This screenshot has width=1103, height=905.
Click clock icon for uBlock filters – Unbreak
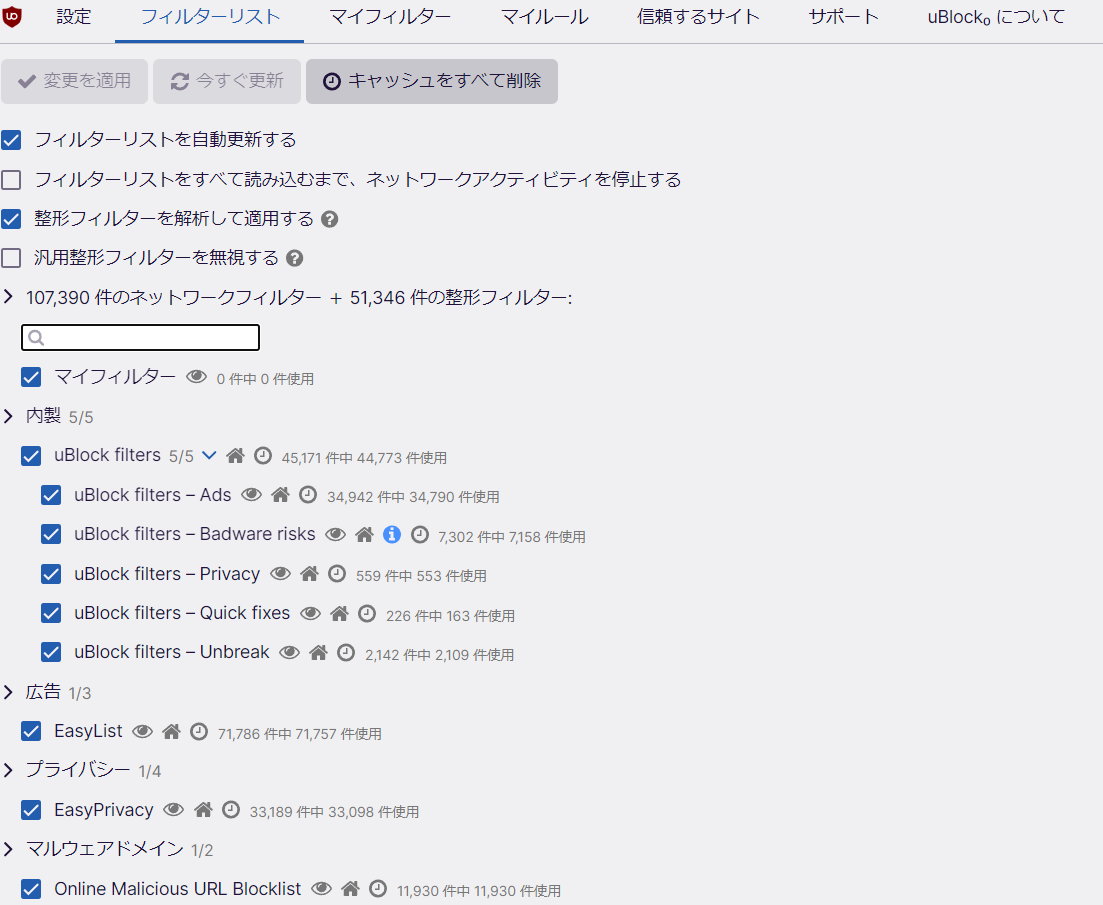point(345,653)
